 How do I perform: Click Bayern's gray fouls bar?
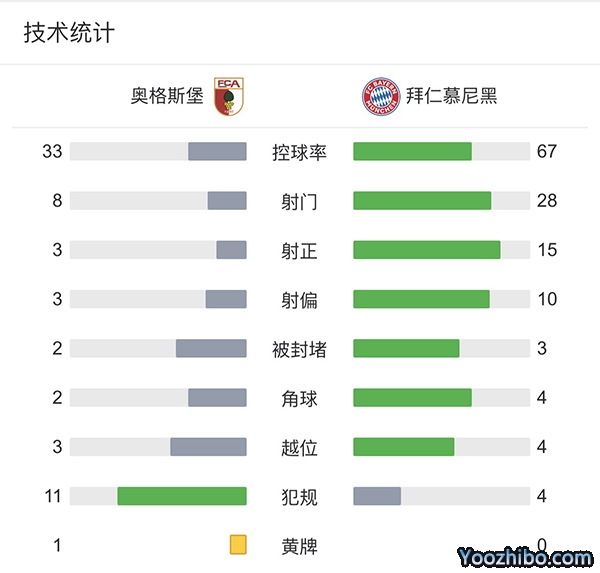(377, 496)
